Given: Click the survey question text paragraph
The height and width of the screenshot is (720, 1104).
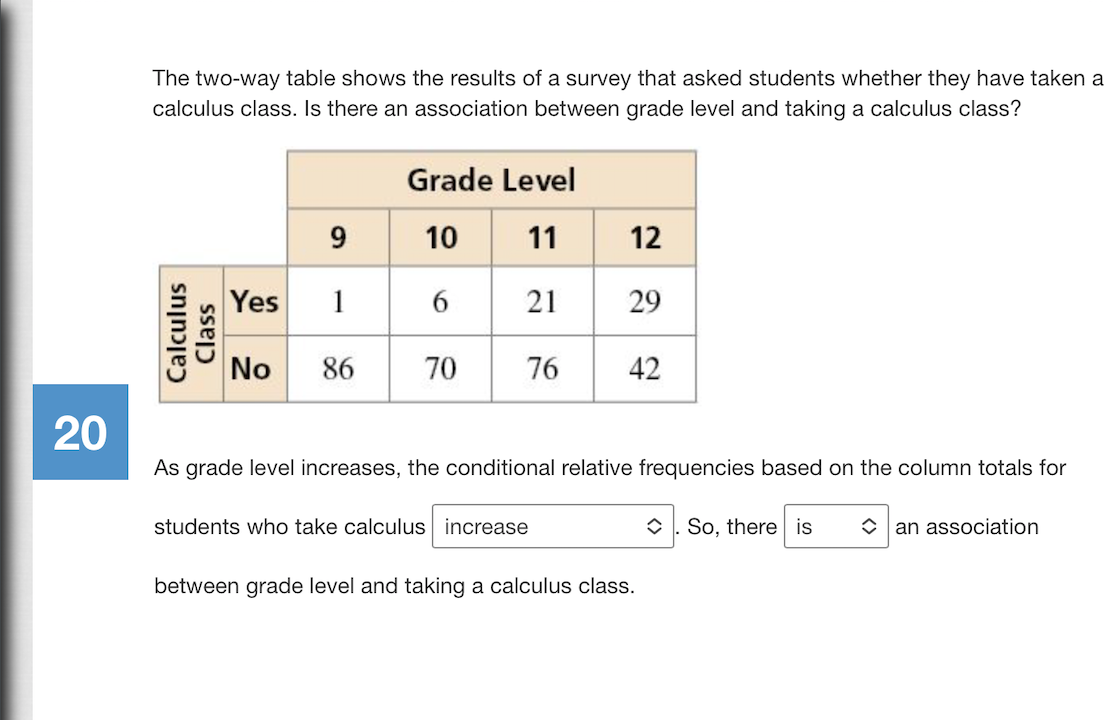Looking at the screenshot, I should (x=600, y=93).
